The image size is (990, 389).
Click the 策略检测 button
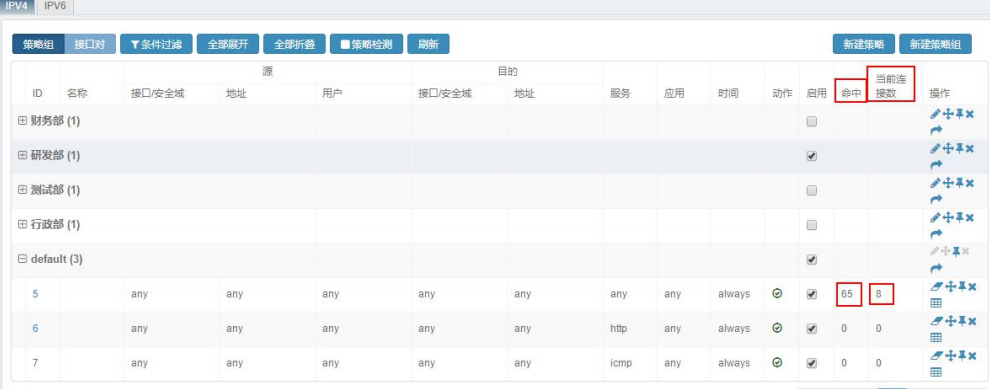pyautogui.click(x=366, y=44)
